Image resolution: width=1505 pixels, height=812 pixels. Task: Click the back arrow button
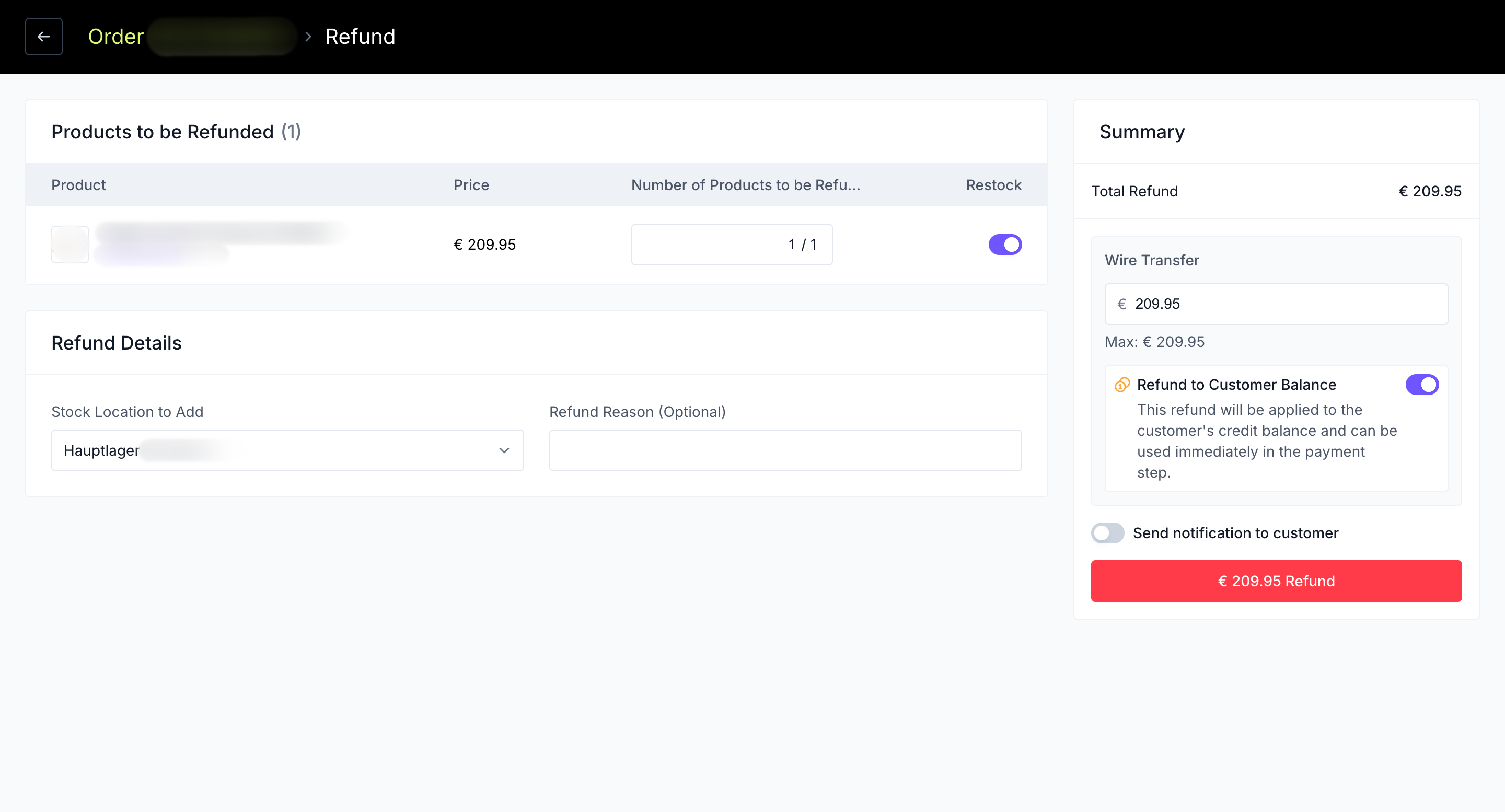tap(44, 37)
